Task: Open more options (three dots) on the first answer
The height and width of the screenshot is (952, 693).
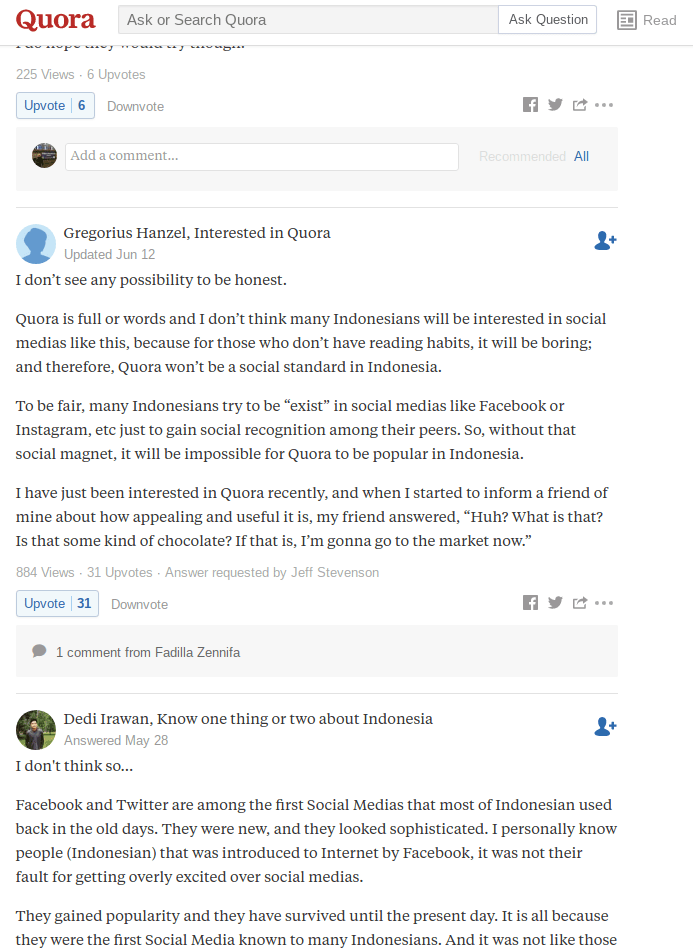Action: click(x=604, y=105)
